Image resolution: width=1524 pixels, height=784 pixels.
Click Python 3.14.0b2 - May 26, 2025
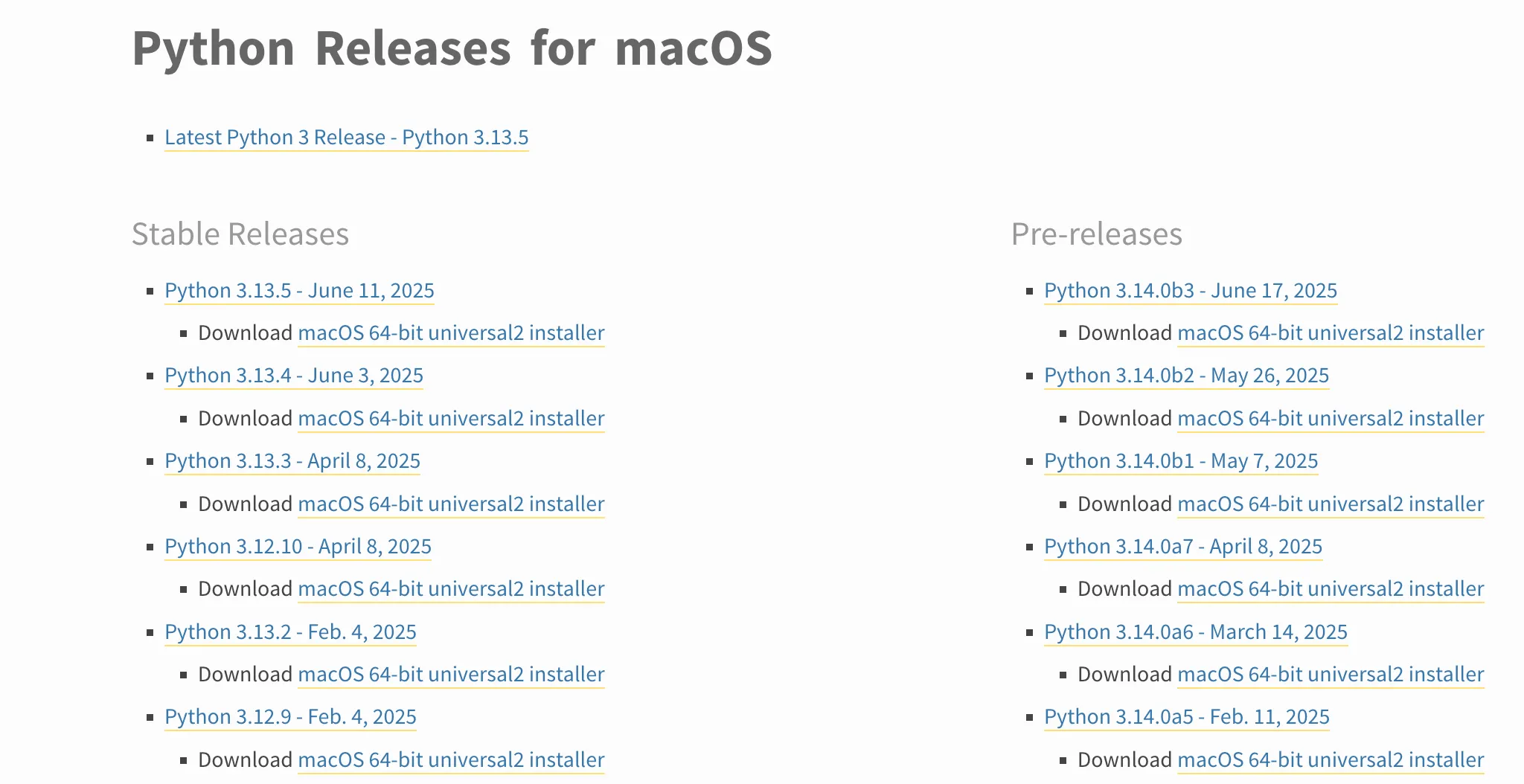click(1187, 376)
